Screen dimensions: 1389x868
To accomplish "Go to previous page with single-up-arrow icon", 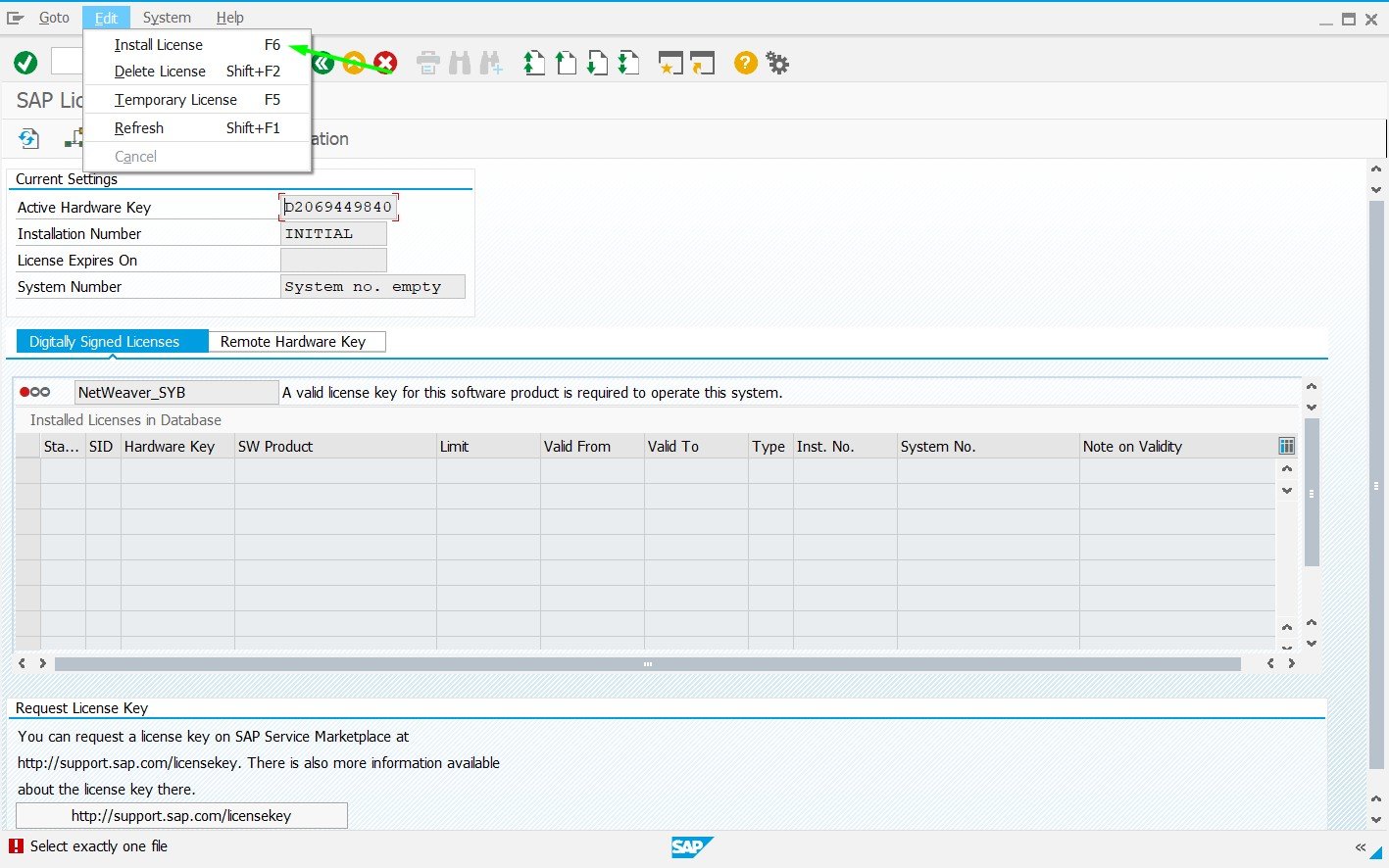I will (566, 64).
